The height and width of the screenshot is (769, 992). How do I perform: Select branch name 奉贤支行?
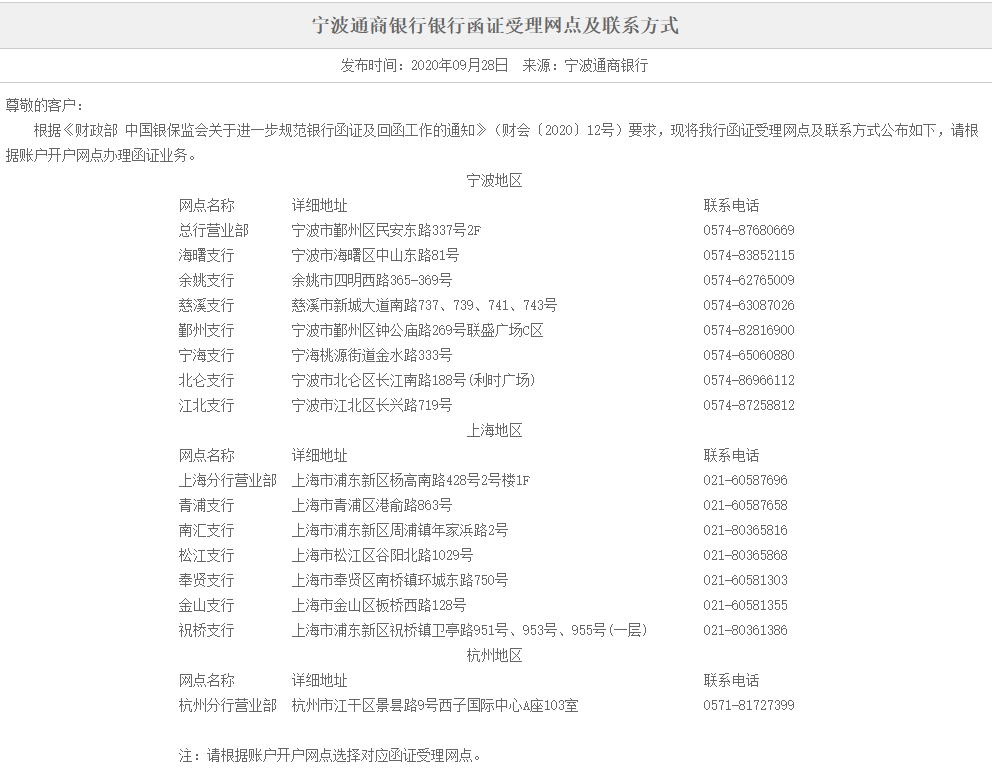click(206, 581)
